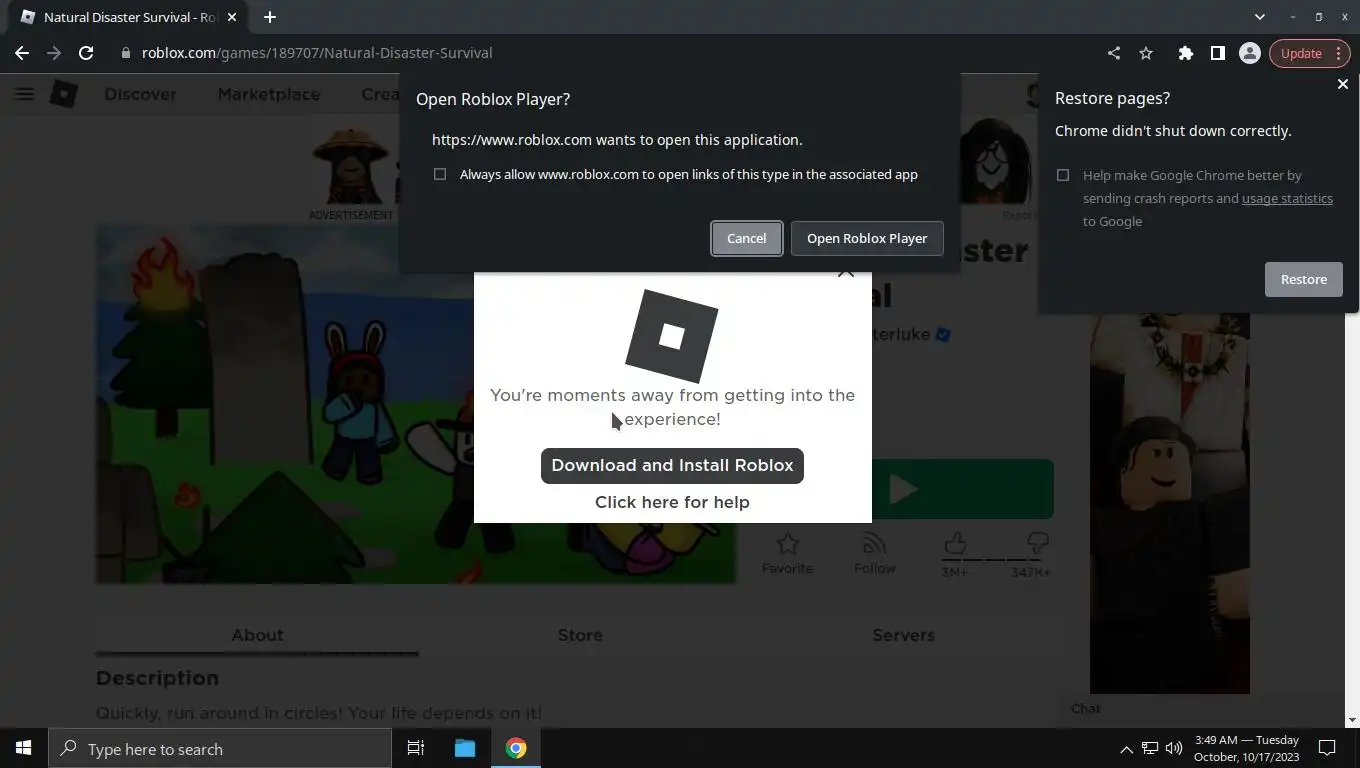The height and width of the screenshot is (768, 1360).
Task: Click the share page icon
Action: [1114, 53]
